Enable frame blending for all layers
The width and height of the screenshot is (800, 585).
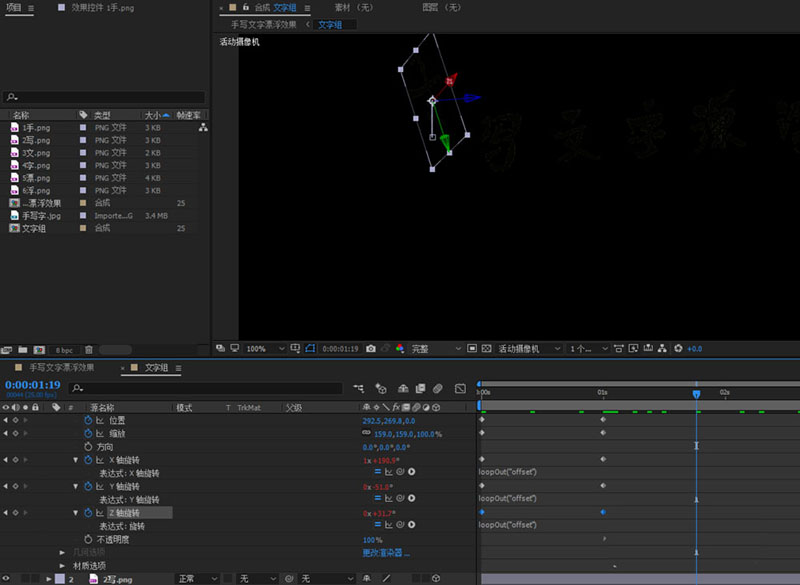(420, 389)
